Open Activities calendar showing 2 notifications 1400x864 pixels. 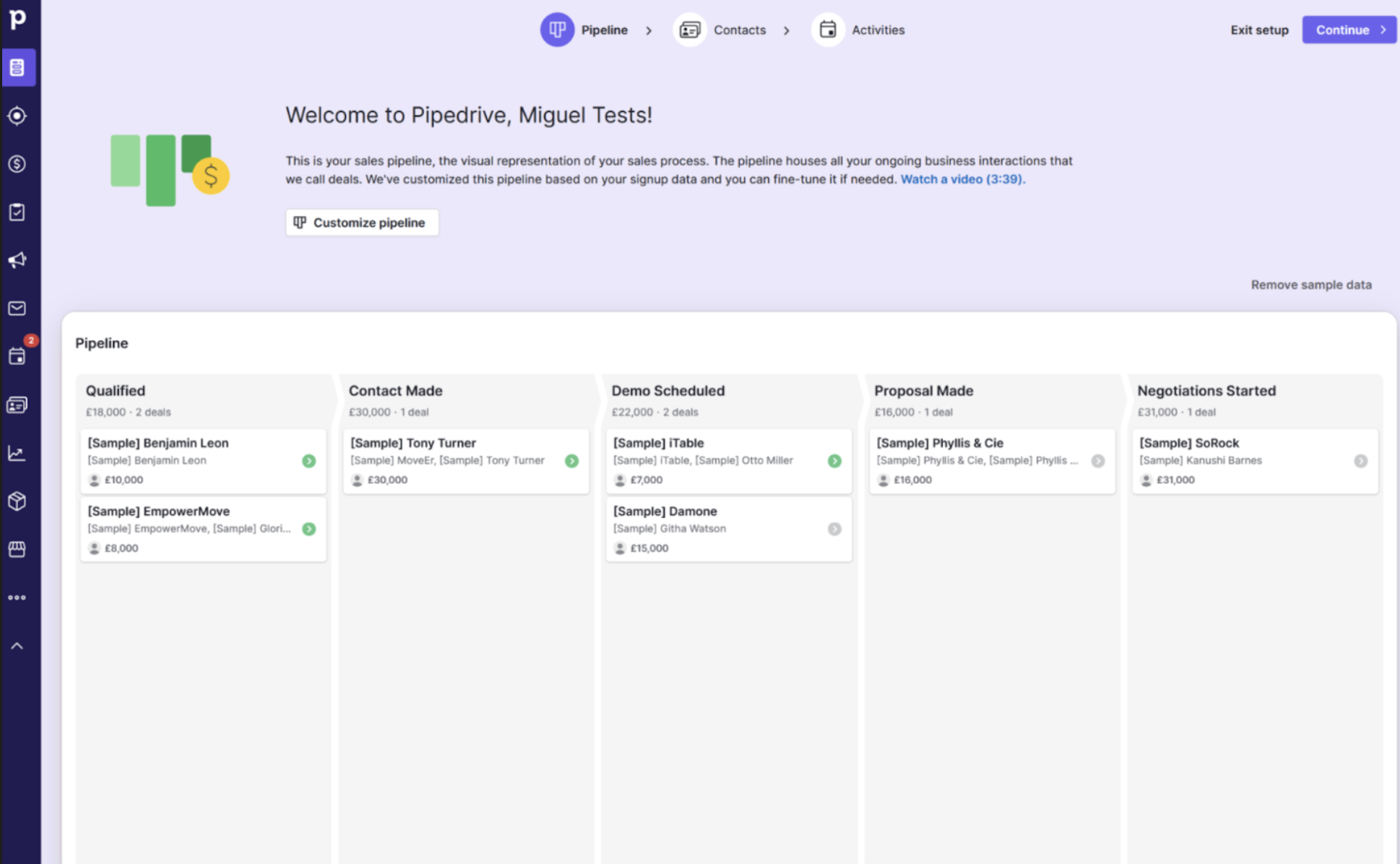[17, 355]
